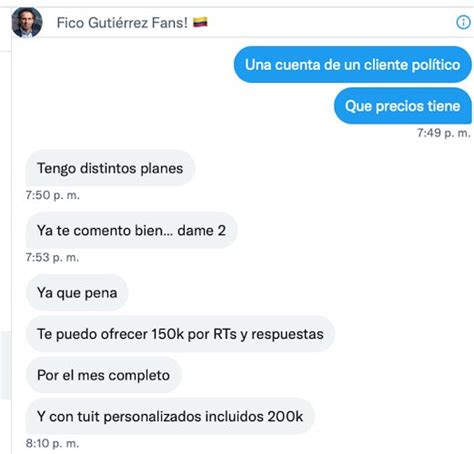Open the conversation info icon

(463, 23)
